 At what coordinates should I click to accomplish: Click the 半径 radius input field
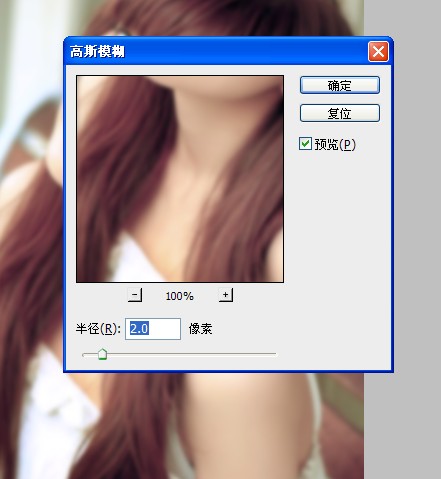(153, 329)
